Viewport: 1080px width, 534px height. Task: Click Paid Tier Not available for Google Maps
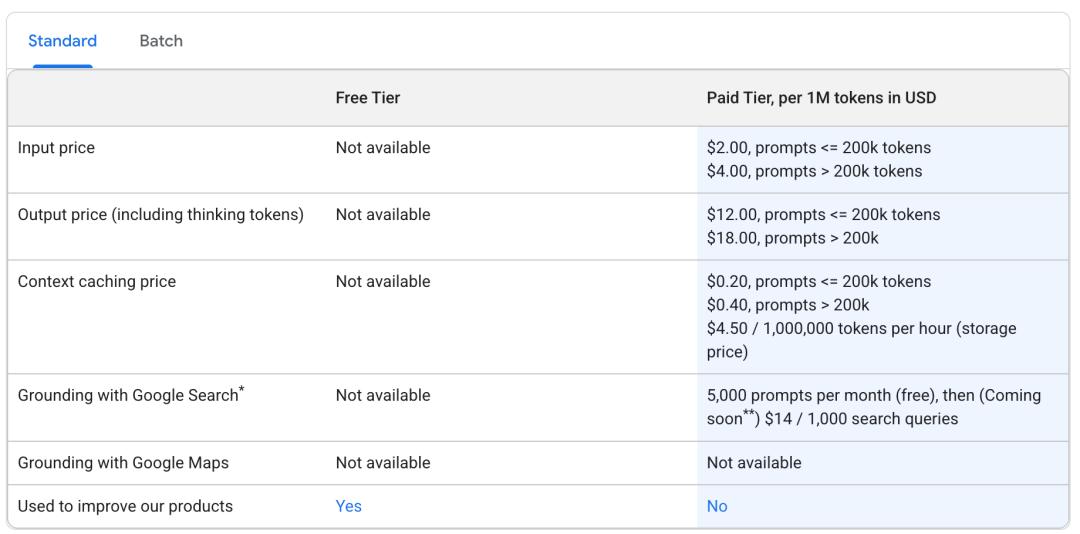click(x=753, y=463)
